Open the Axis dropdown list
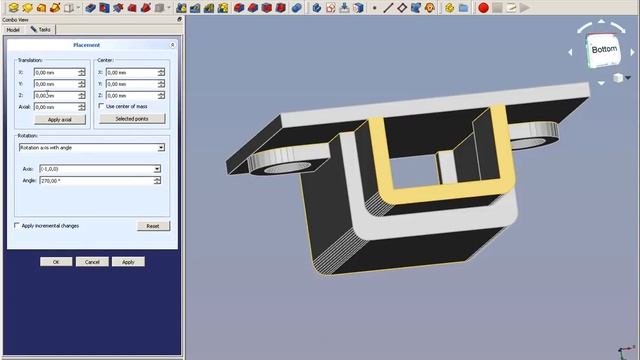640x360 pixels. pos(157,169)
